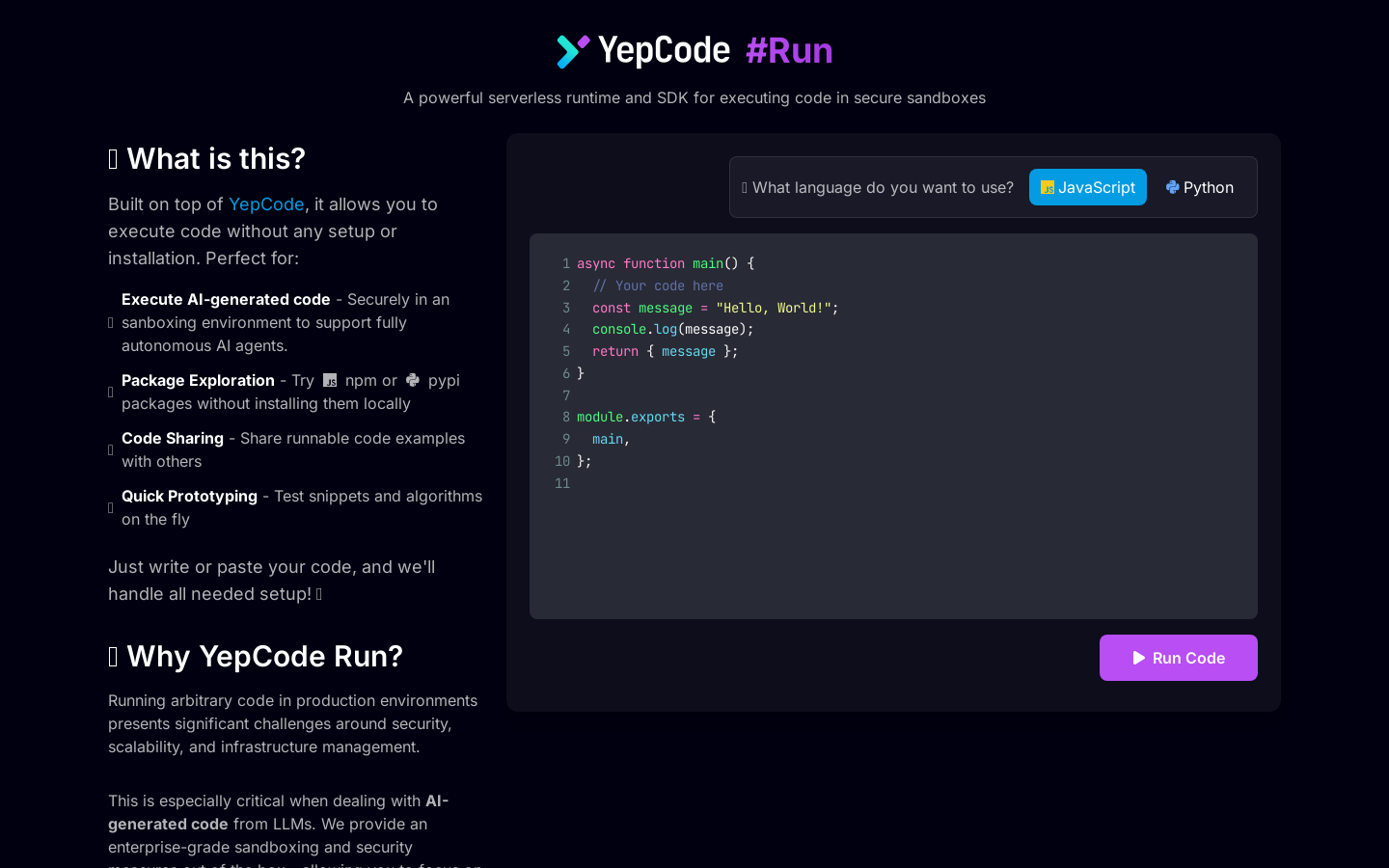Click inside the code editor area
The image size is (1389, 868).
pyautogui.click(x=893, y=426)
